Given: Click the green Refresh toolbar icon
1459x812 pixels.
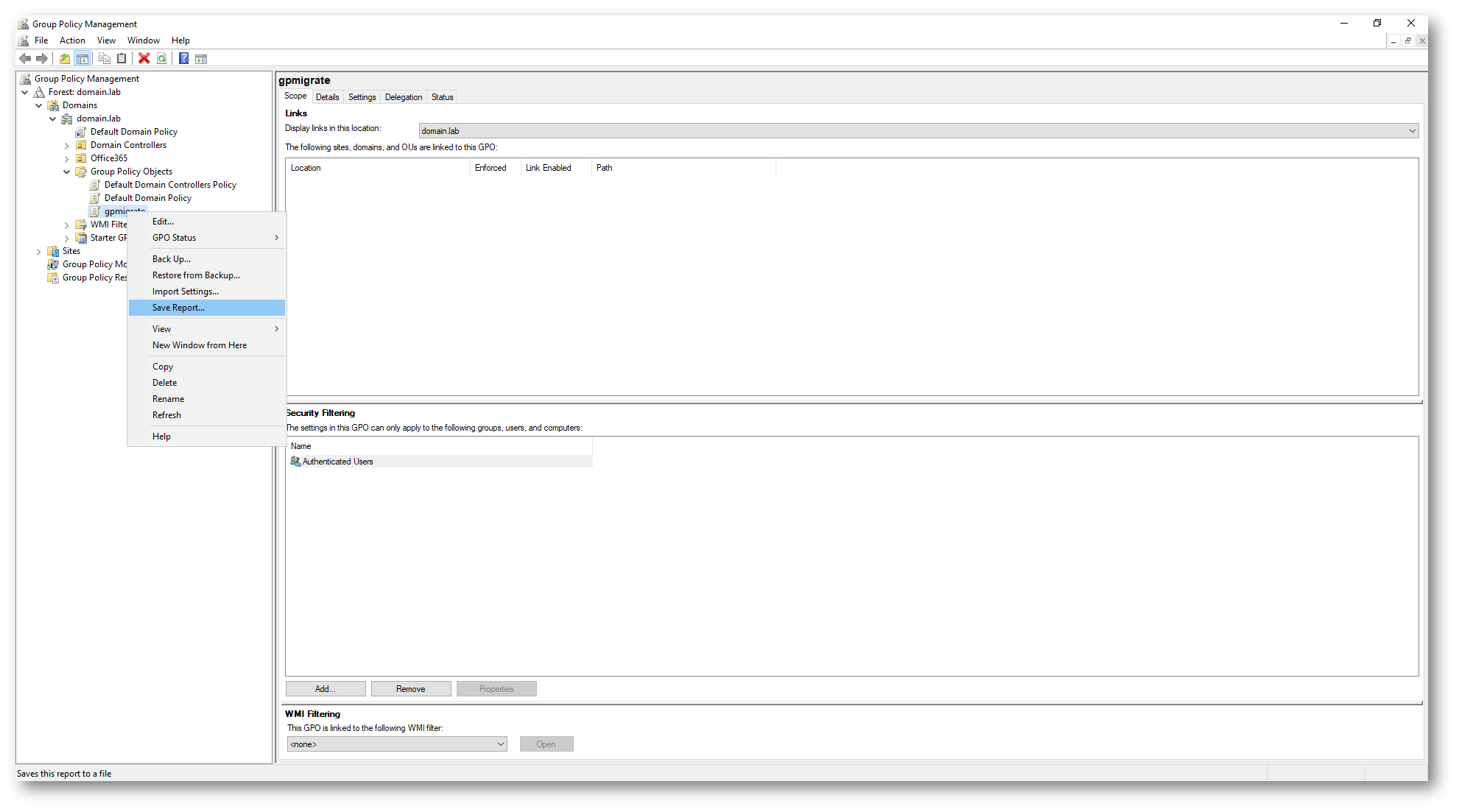Looking at the screenshot, I should [x=162, y=59].
